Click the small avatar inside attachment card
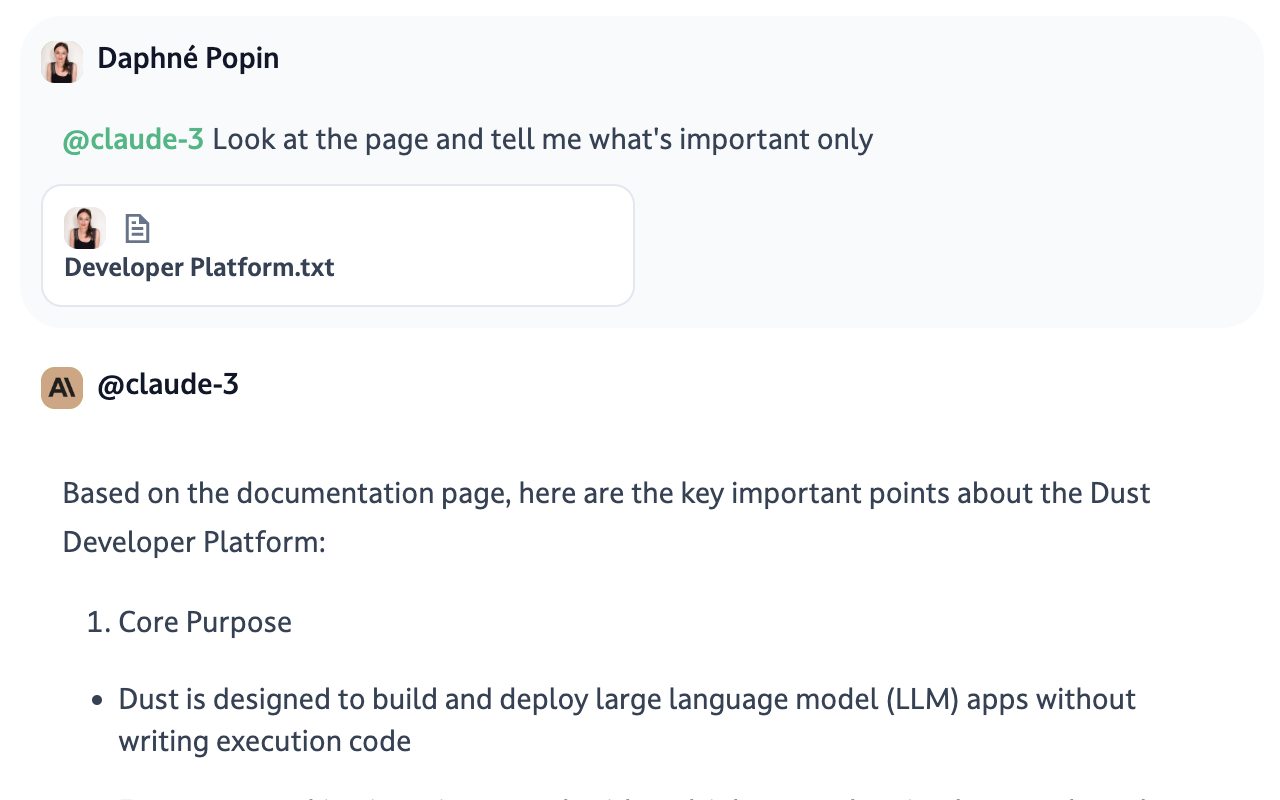 [85, 229]
